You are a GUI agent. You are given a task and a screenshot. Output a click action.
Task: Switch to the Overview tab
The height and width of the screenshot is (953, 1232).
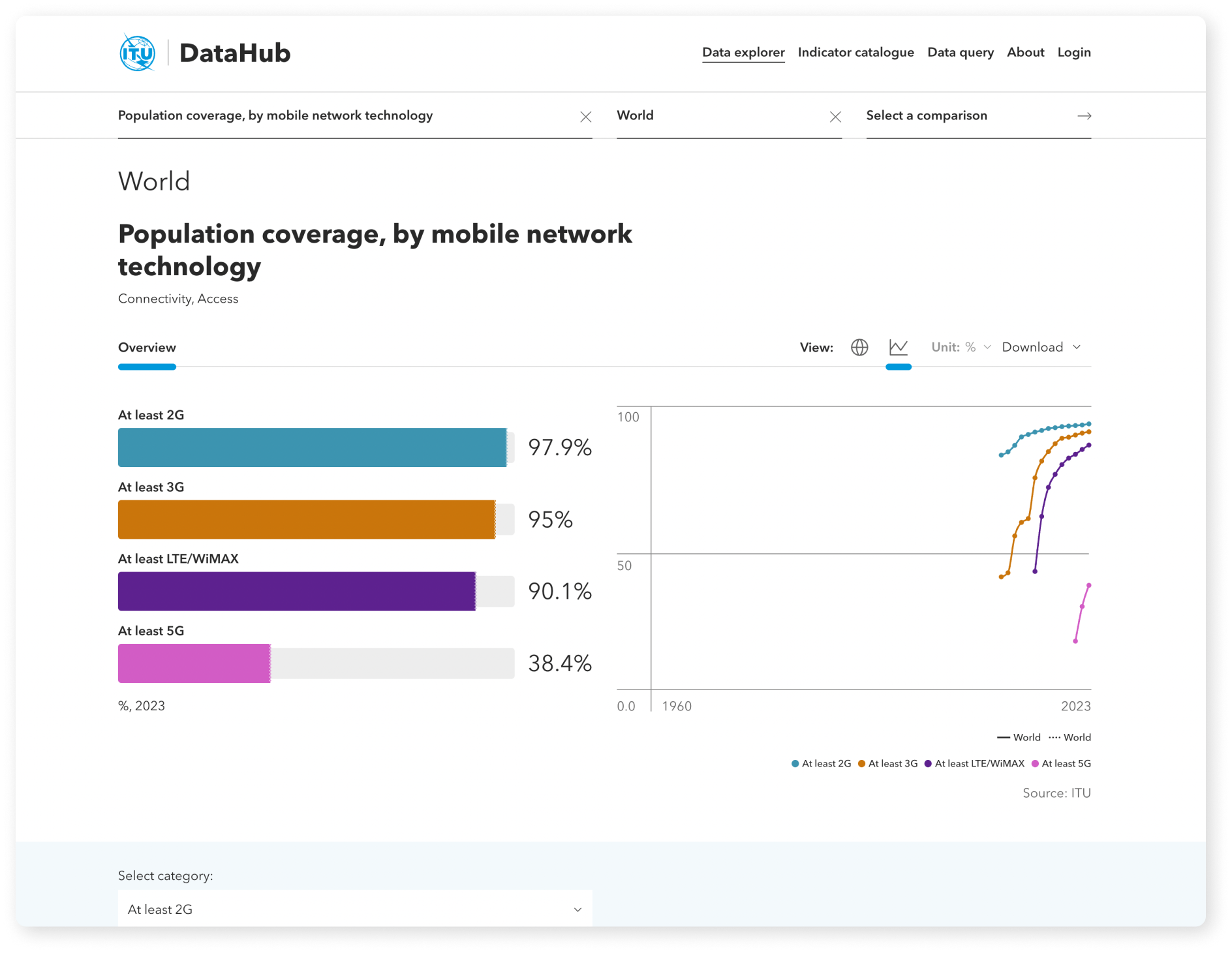(x=147, y=348)
